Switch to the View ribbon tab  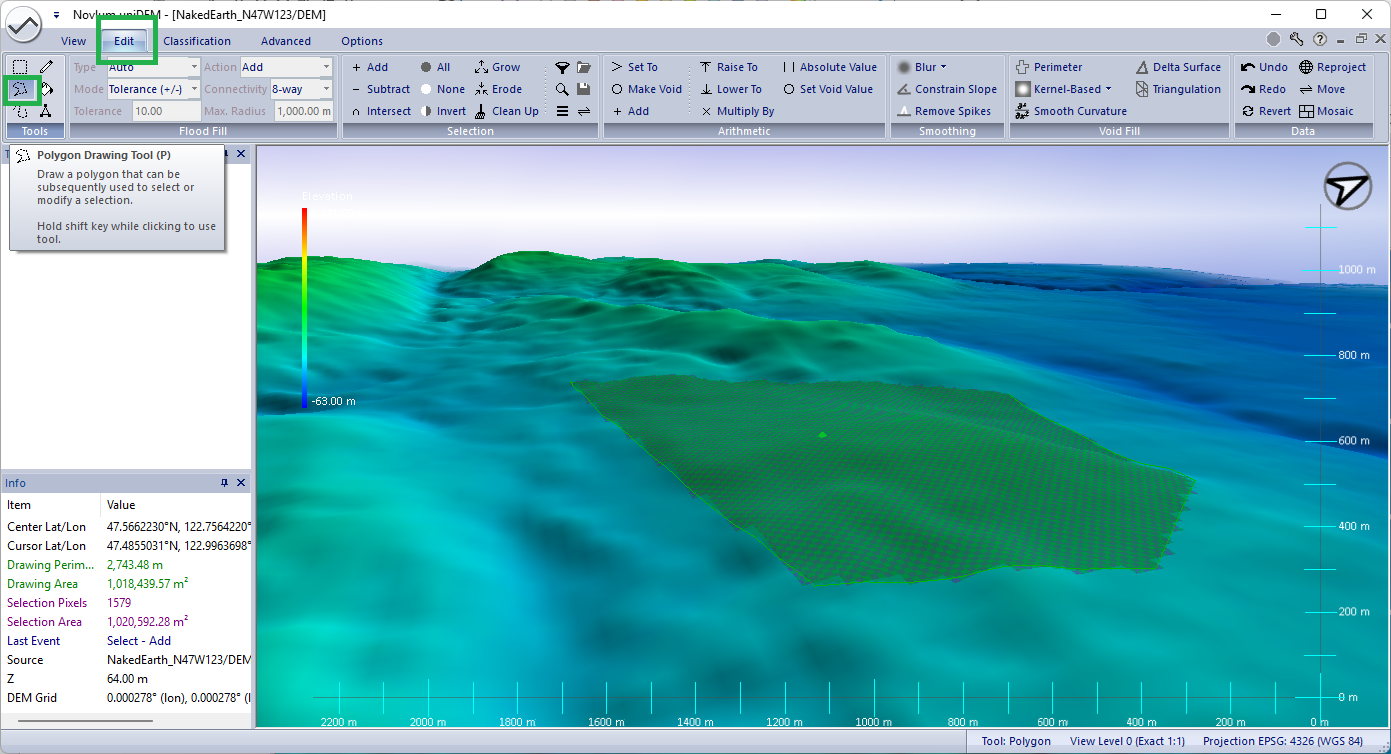click(74, 41)
